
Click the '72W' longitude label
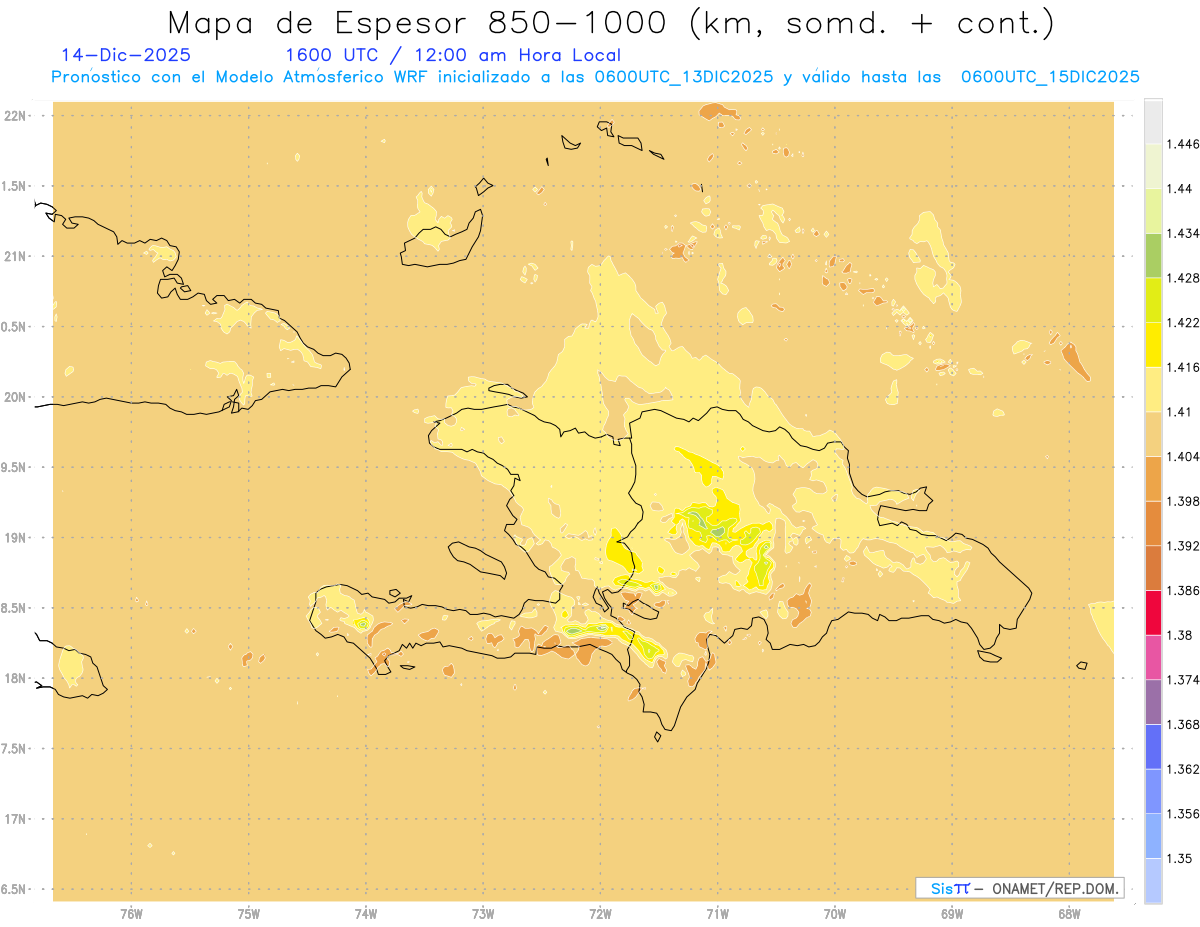[x=600, y=913]
